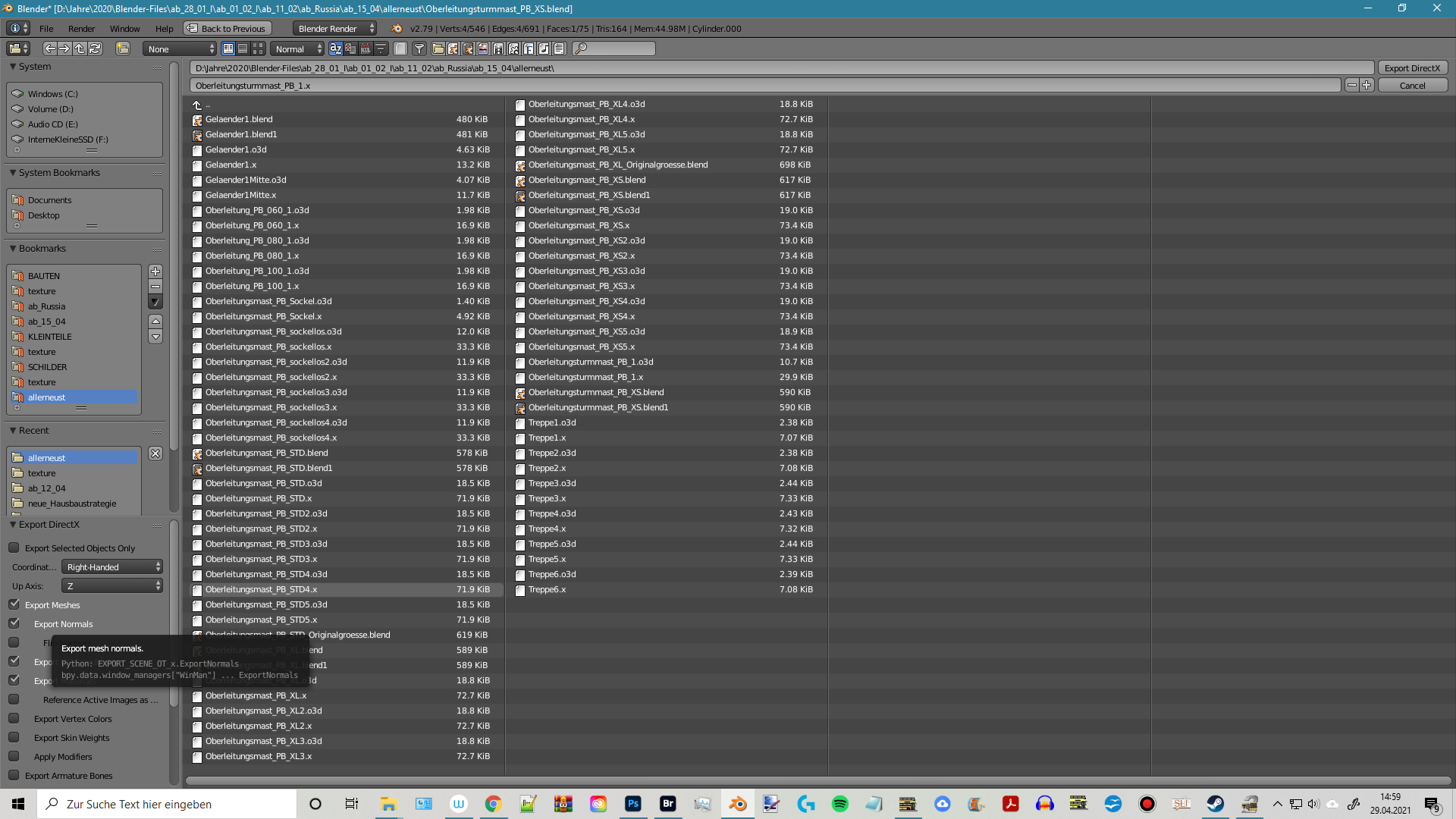Click the Export DirectX button
The height and width of the screenshot is (819, 1456).
1412,68
